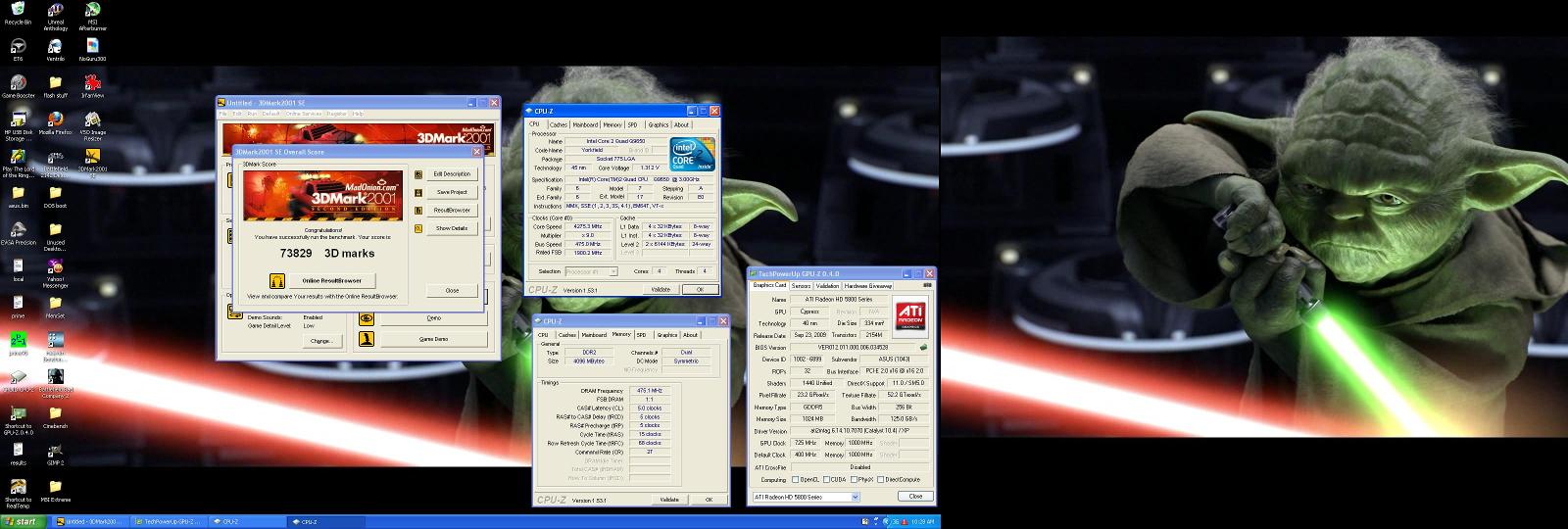Open the DOS boot folder icon
Image resolution: width=1568 pixels, height=529 pixels.
pyautogui.click(x=56, y=194)
